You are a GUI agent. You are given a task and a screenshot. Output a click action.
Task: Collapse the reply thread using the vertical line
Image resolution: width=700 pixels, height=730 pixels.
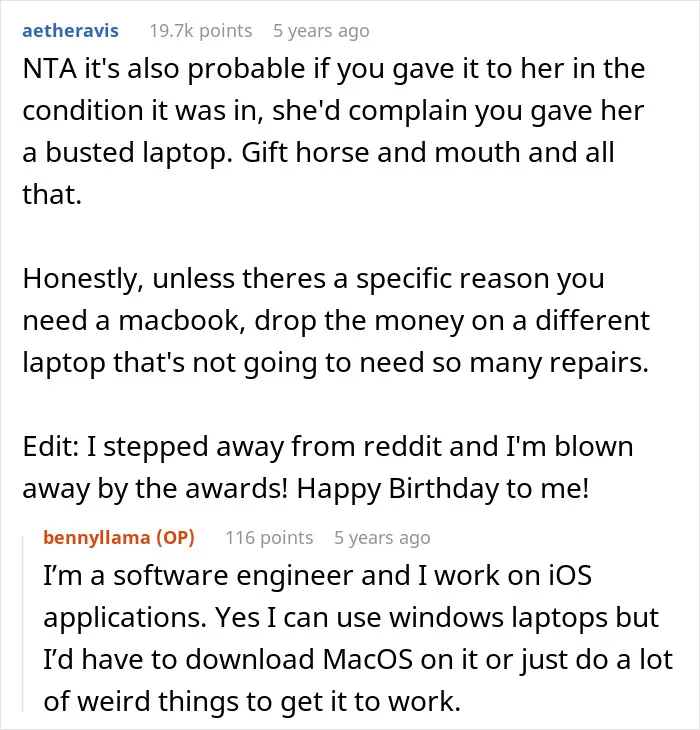click(23, 624)
